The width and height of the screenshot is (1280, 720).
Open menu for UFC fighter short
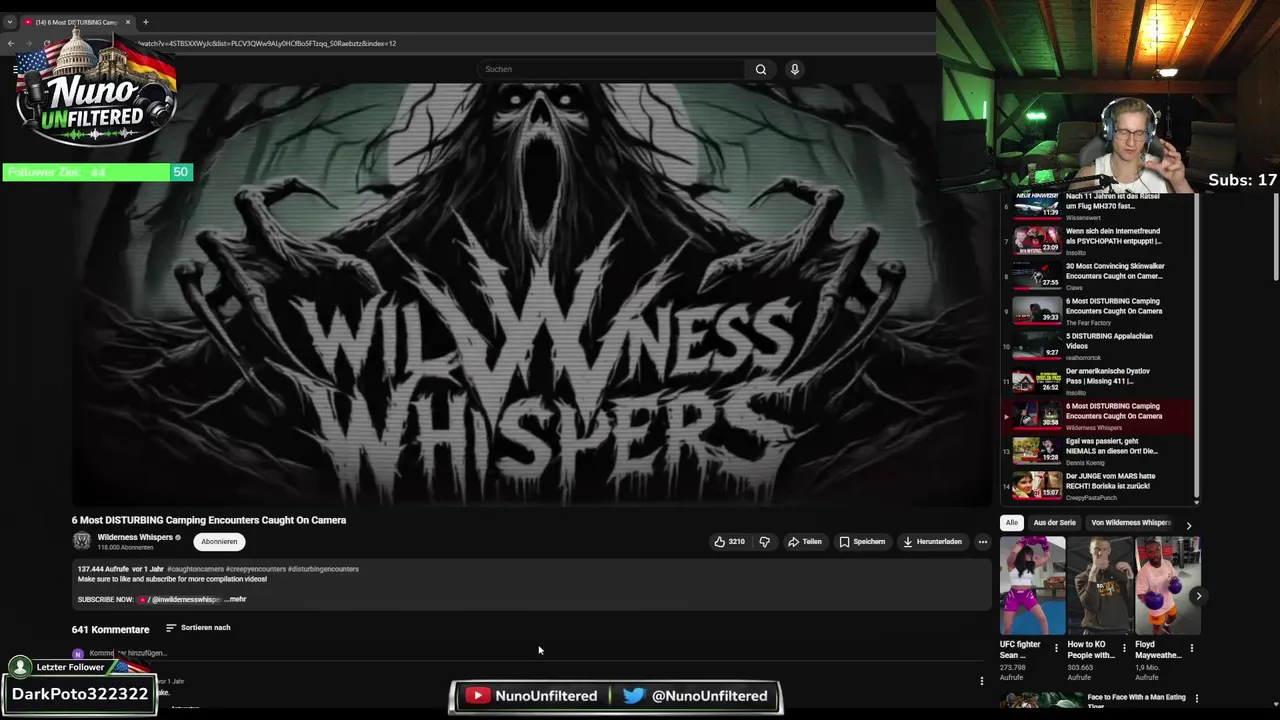pos(1056,648)
